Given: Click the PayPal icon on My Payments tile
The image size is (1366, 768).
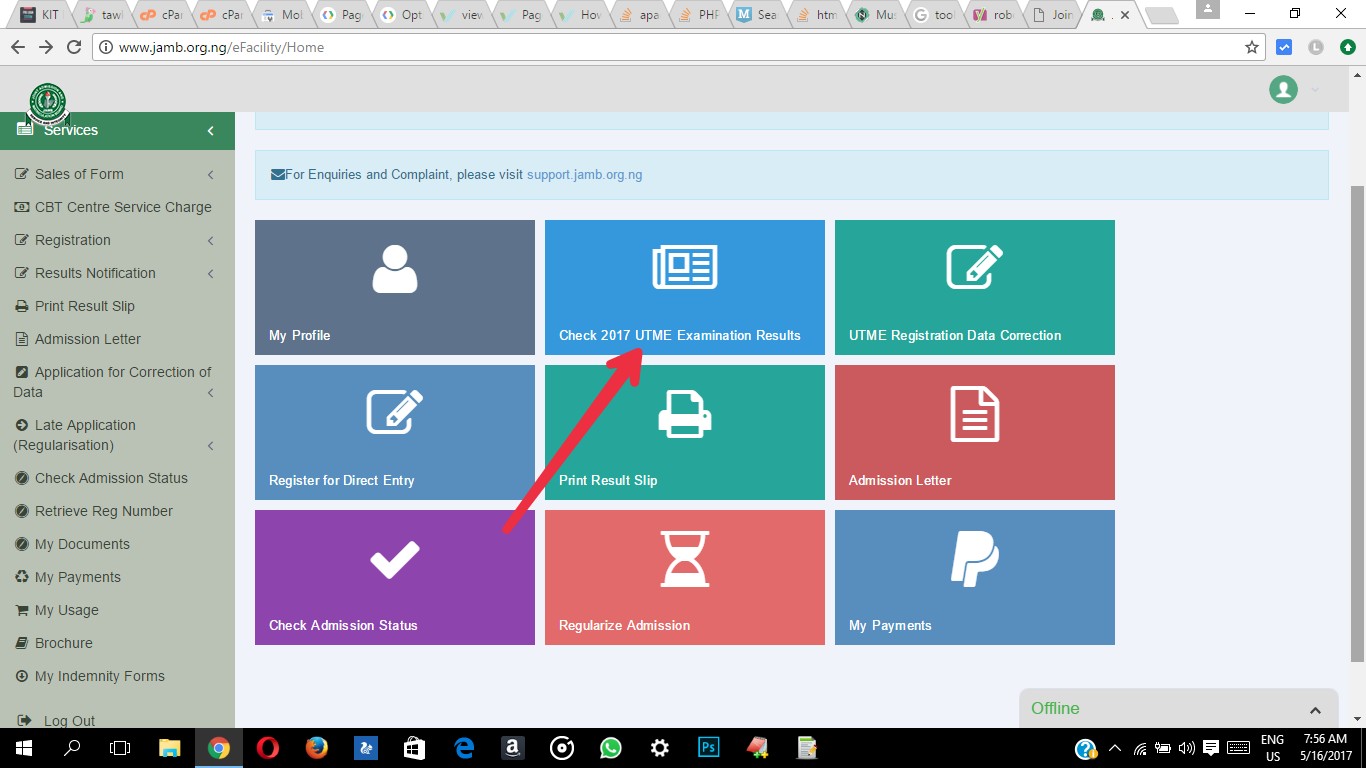Looking at the screenshot, I should [x=975, y=559].
